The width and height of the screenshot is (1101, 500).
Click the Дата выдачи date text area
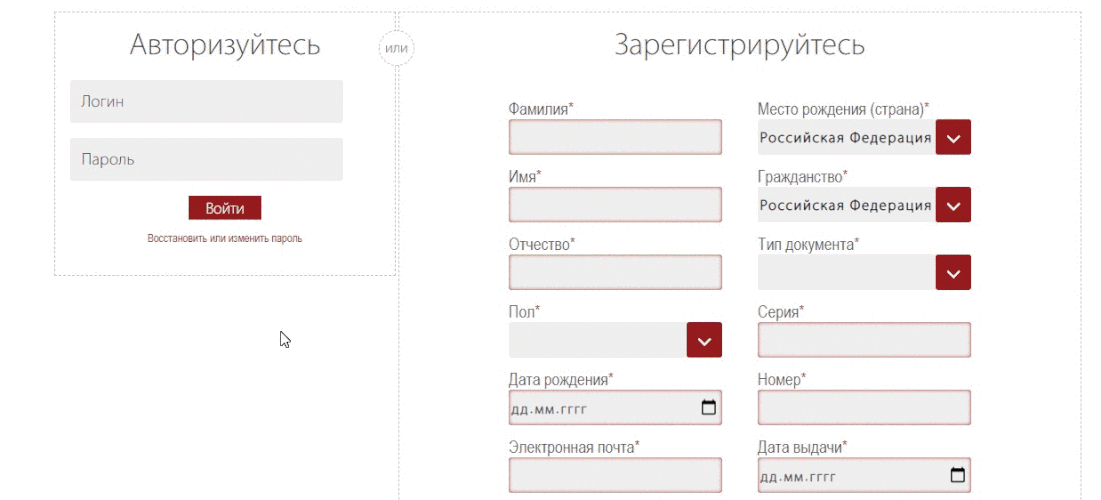840,475
